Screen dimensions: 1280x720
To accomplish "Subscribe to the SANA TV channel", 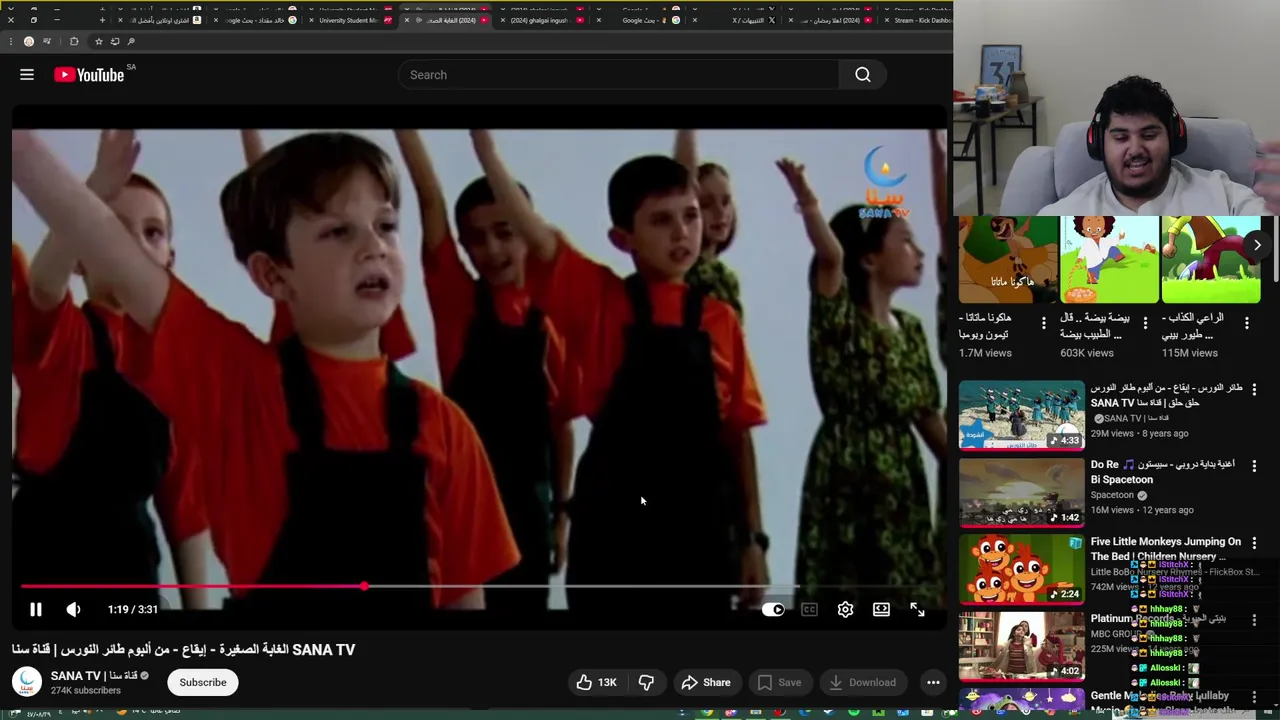I will coord(203,682).
